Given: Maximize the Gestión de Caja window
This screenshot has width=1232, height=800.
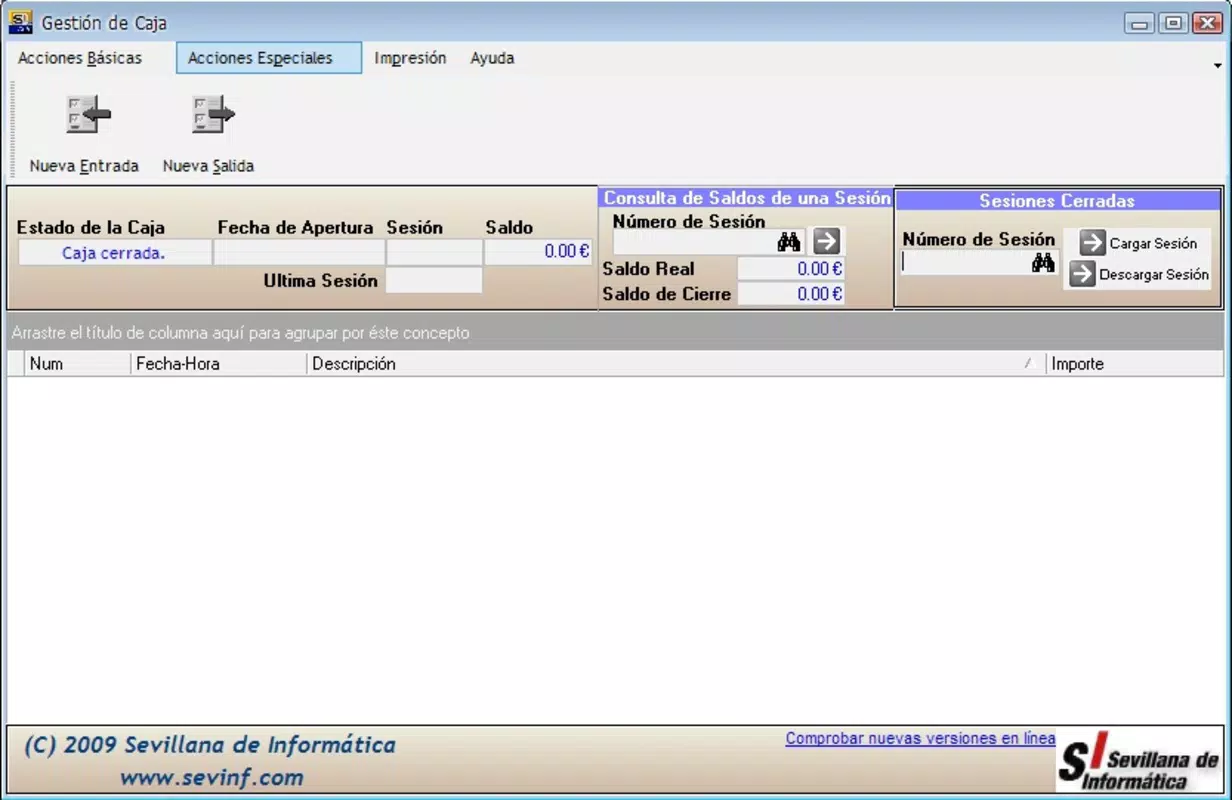Looking at the screenshot, I should [x=1173, y=23].
